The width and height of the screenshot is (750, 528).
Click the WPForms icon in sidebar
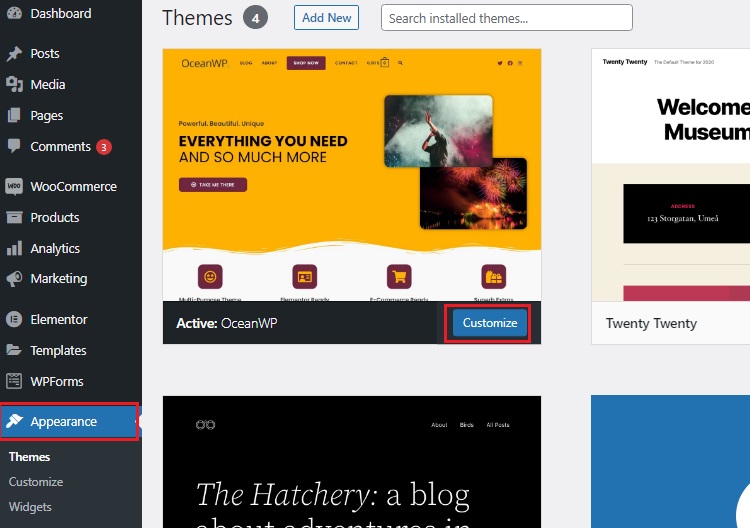click(14, 381)
